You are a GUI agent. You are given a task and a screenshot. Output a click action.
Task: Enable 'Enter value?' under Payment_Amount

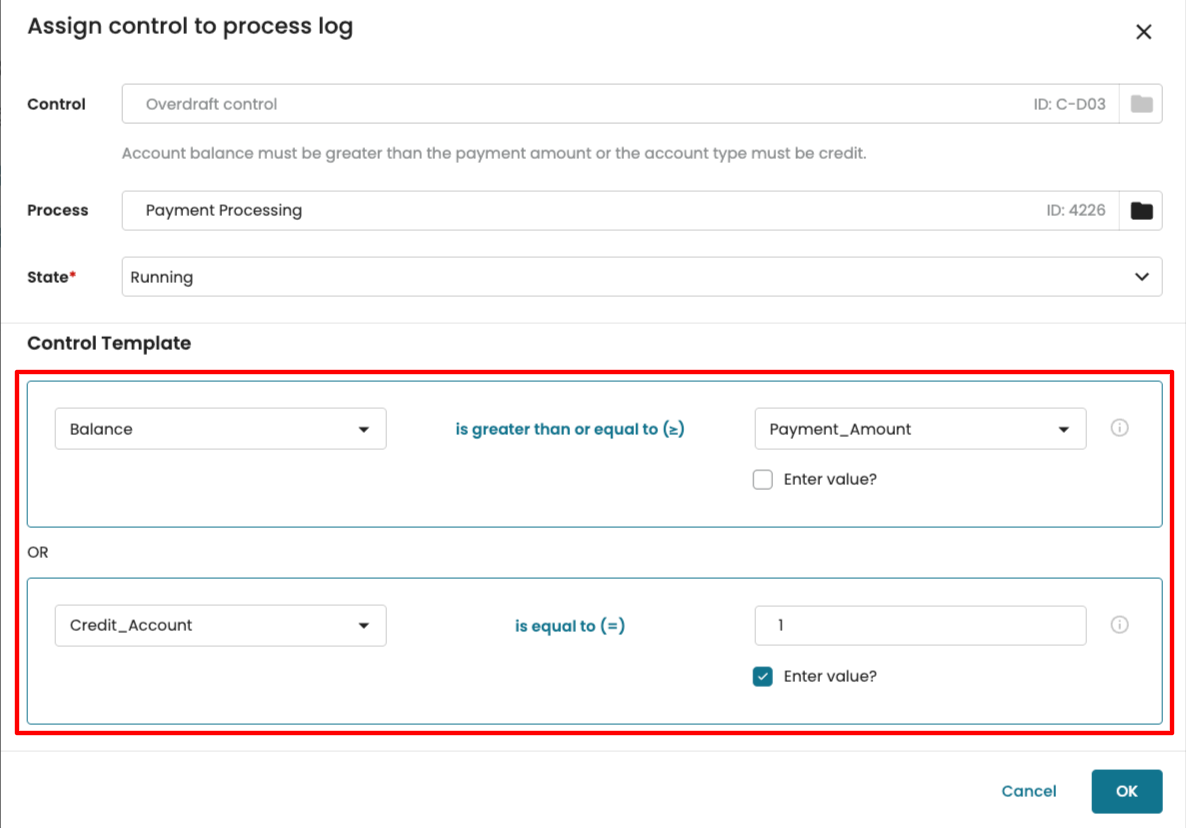763,480
